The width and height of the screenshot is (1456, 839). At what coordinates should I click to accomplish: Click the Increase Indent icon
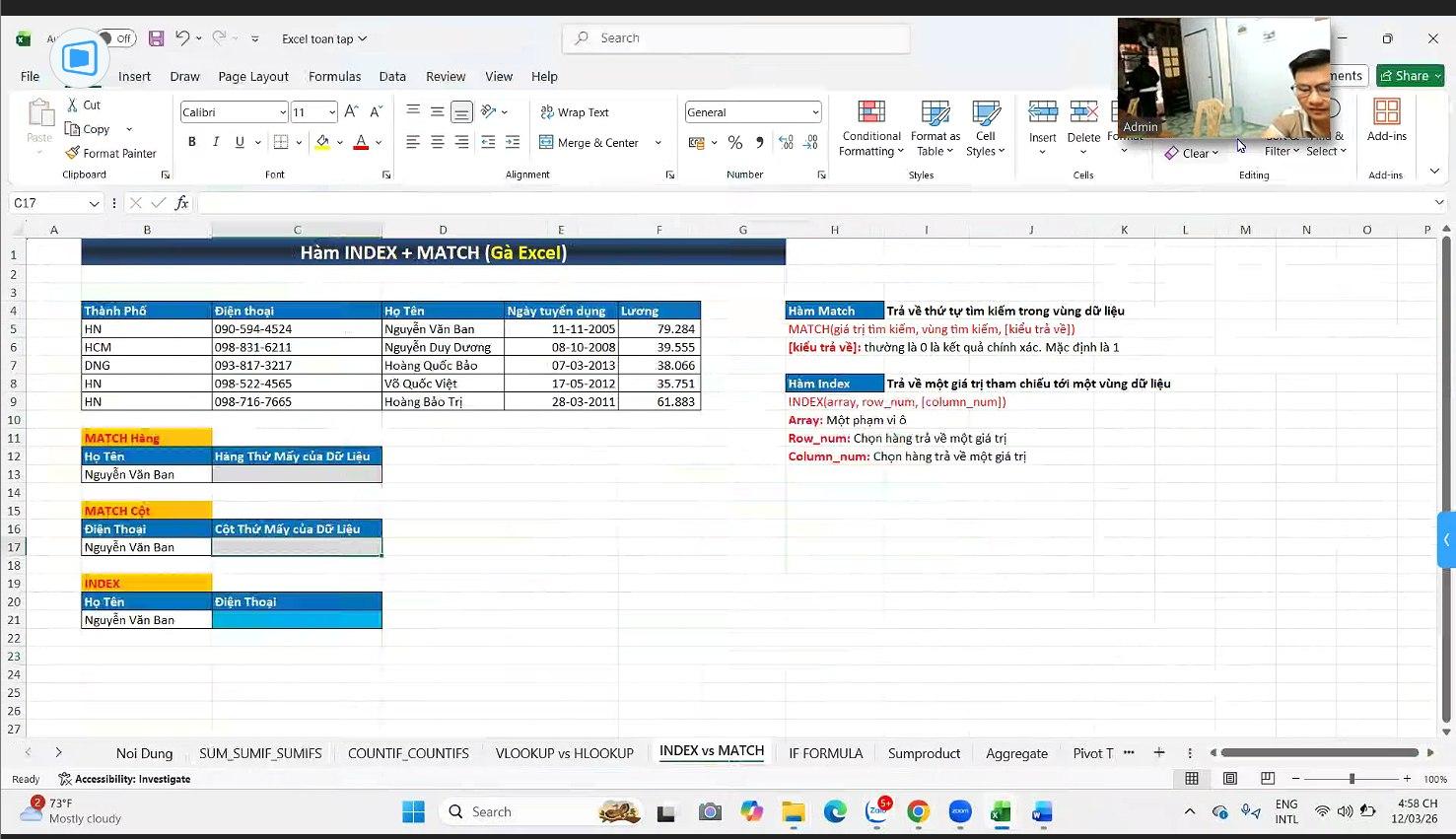point(513,142)
